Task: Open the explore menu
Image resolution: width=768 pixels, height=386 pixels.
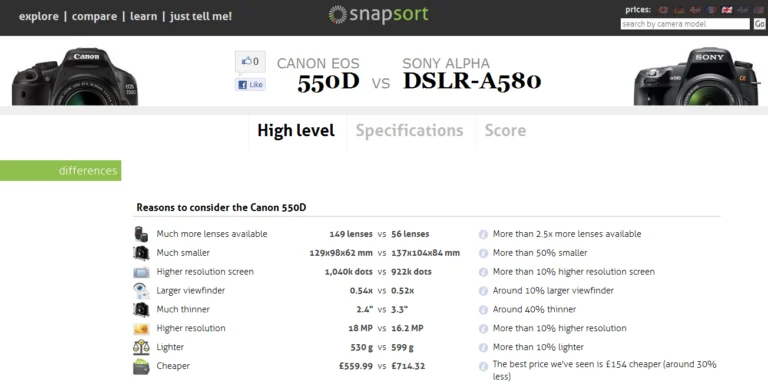Action: click(39, 16)
